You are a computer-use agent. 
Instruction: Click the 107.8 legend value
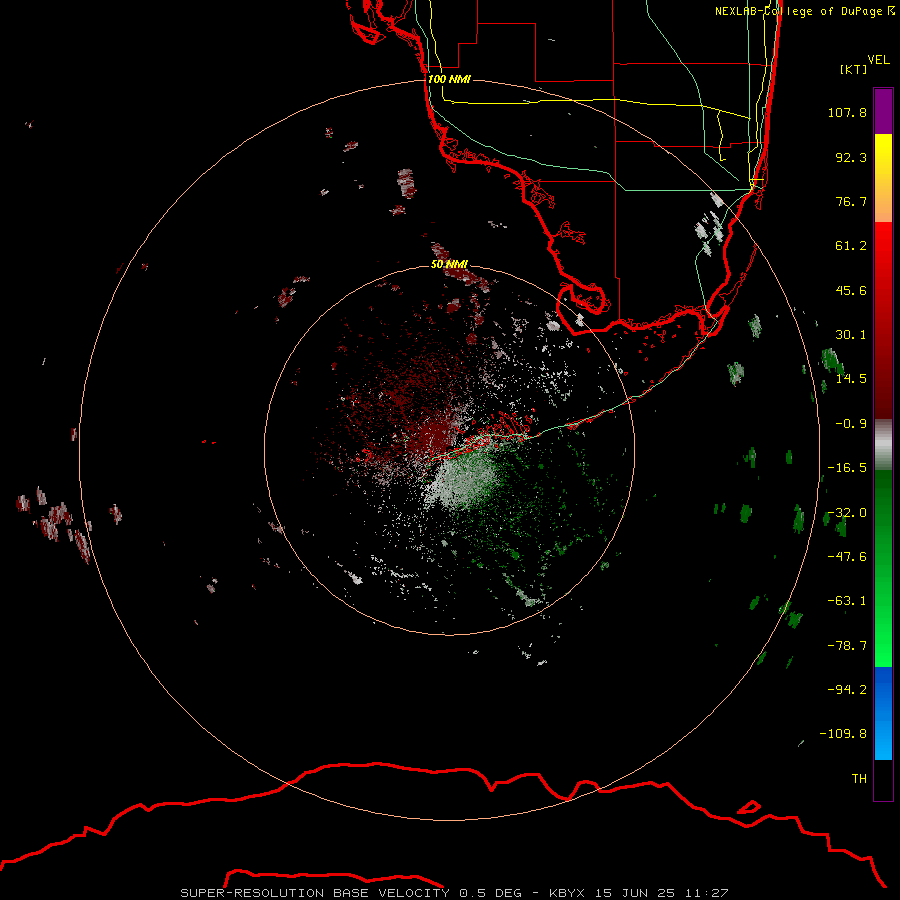click(x=847, y=112)
